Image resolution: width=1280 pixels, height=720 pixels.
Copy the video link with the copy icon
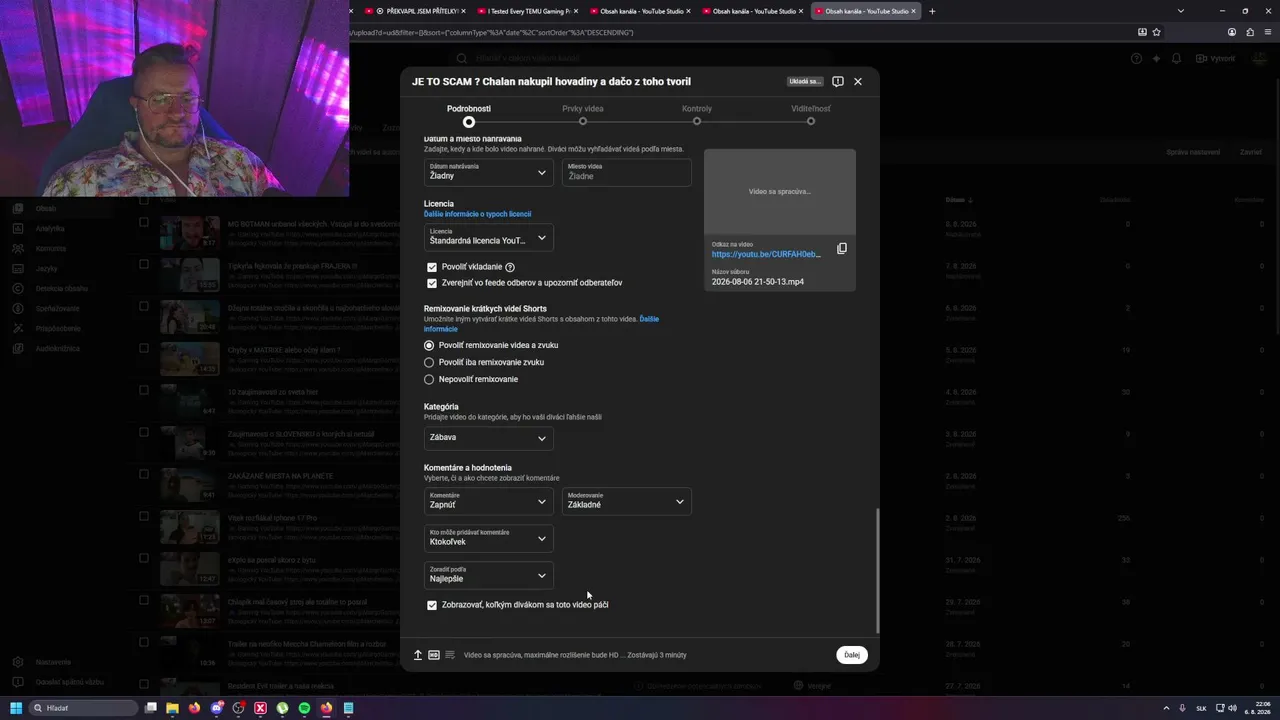842,249
